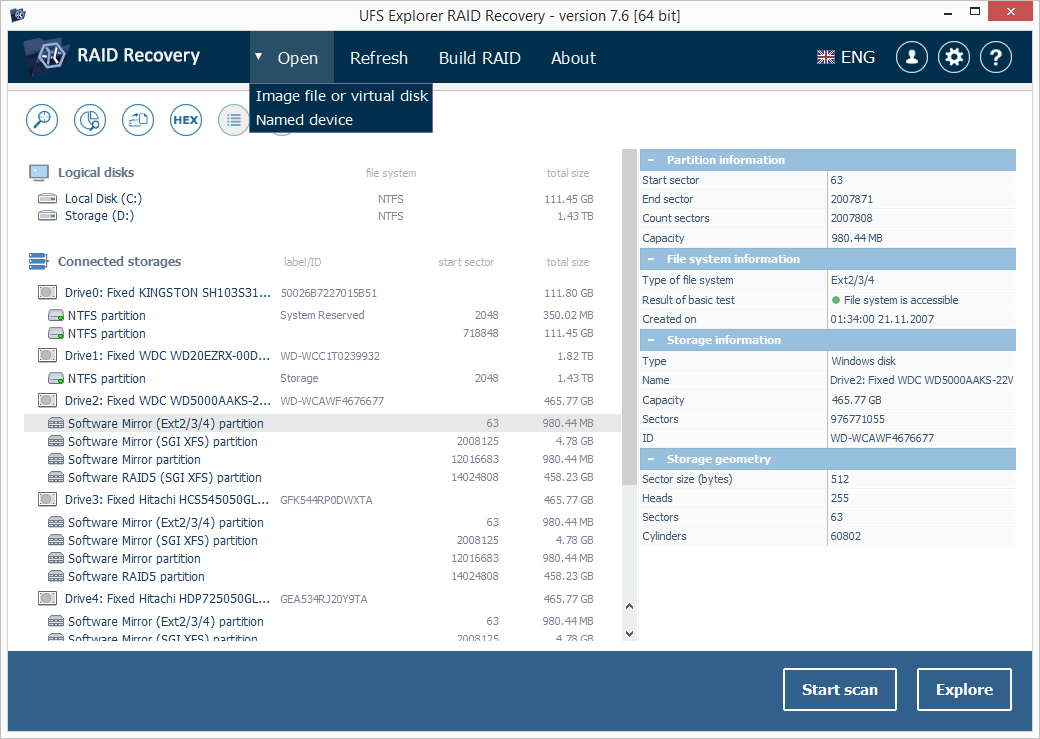Click Build RAID in the menu

click(480, 58)
